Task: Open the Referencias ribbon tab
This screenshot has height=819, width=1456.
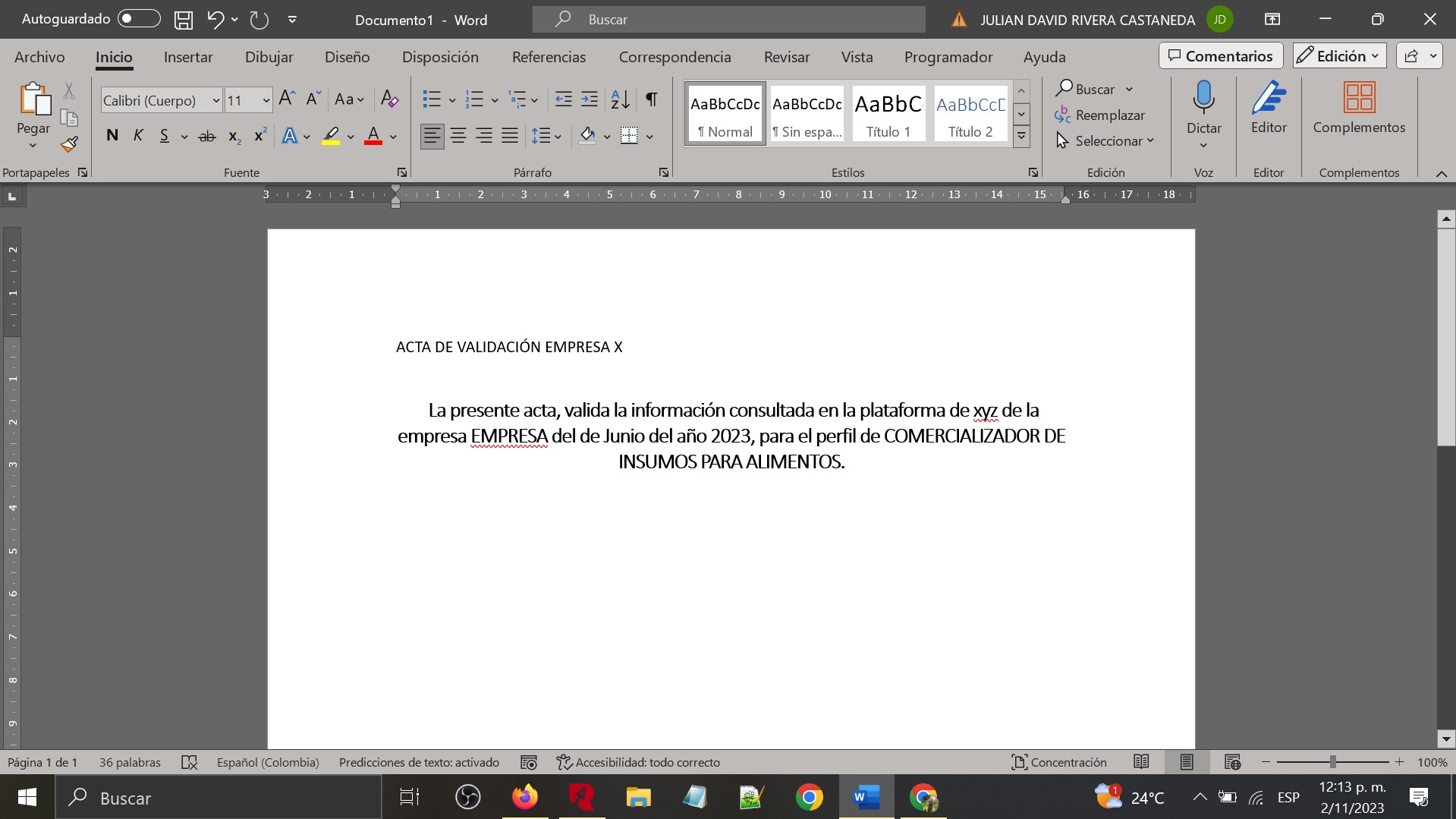Action: pyautogui.click(x=549, y=57)
